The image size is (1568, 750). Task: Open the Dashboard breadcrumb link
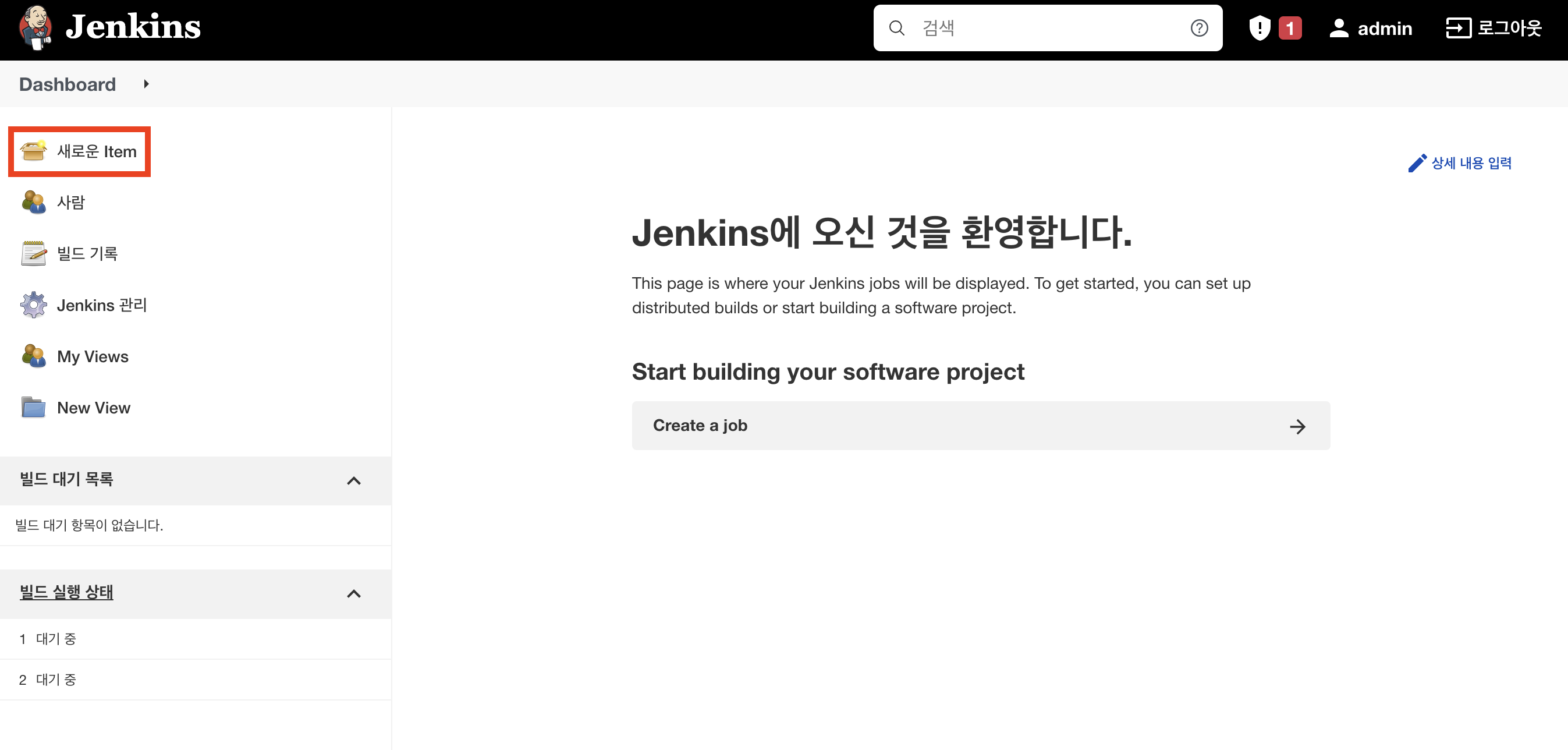coord(67,84)
